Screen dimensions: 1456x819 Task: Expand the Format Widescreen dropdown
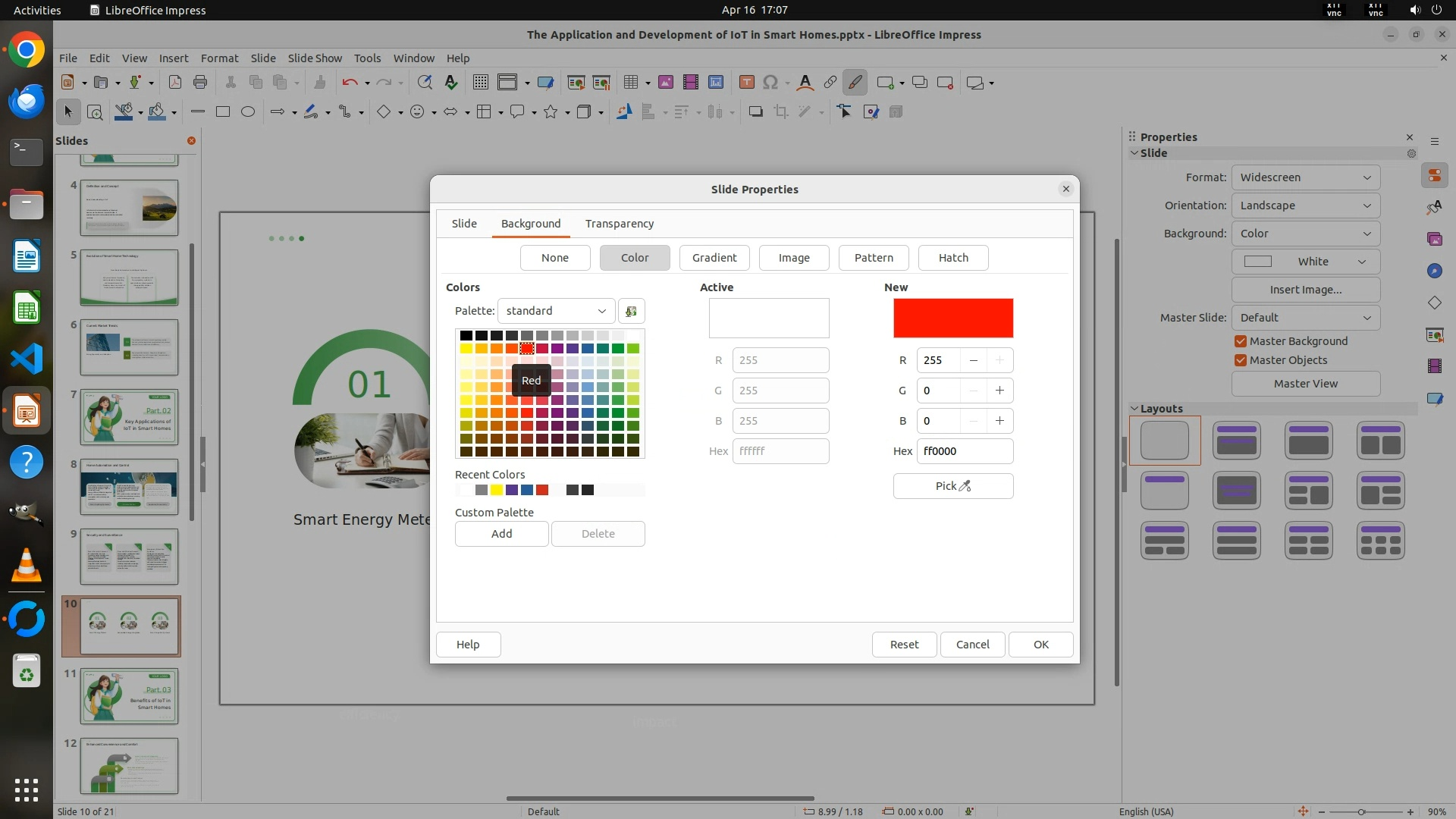click(x=1305, y=177)
